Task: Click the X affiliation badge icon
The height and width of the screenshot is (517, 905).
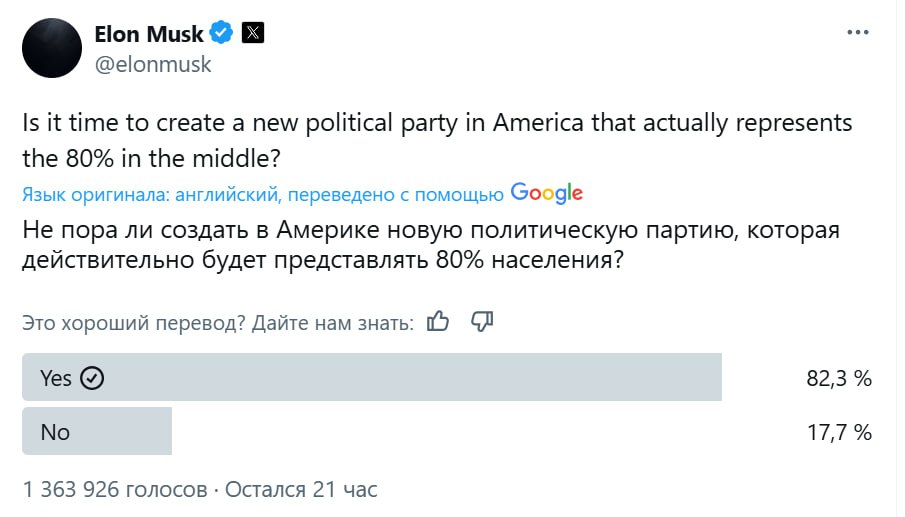Action: [x=254, y=34]
